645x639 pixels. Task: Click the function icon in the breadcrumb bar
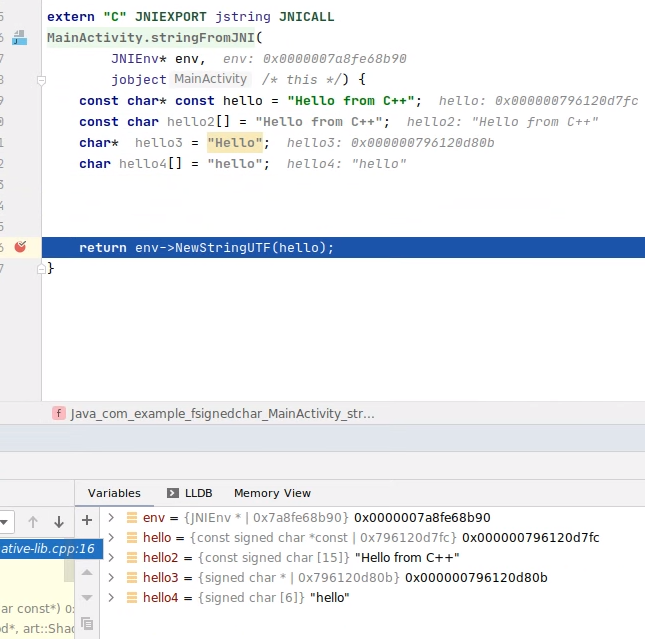[x=59, y=413]
